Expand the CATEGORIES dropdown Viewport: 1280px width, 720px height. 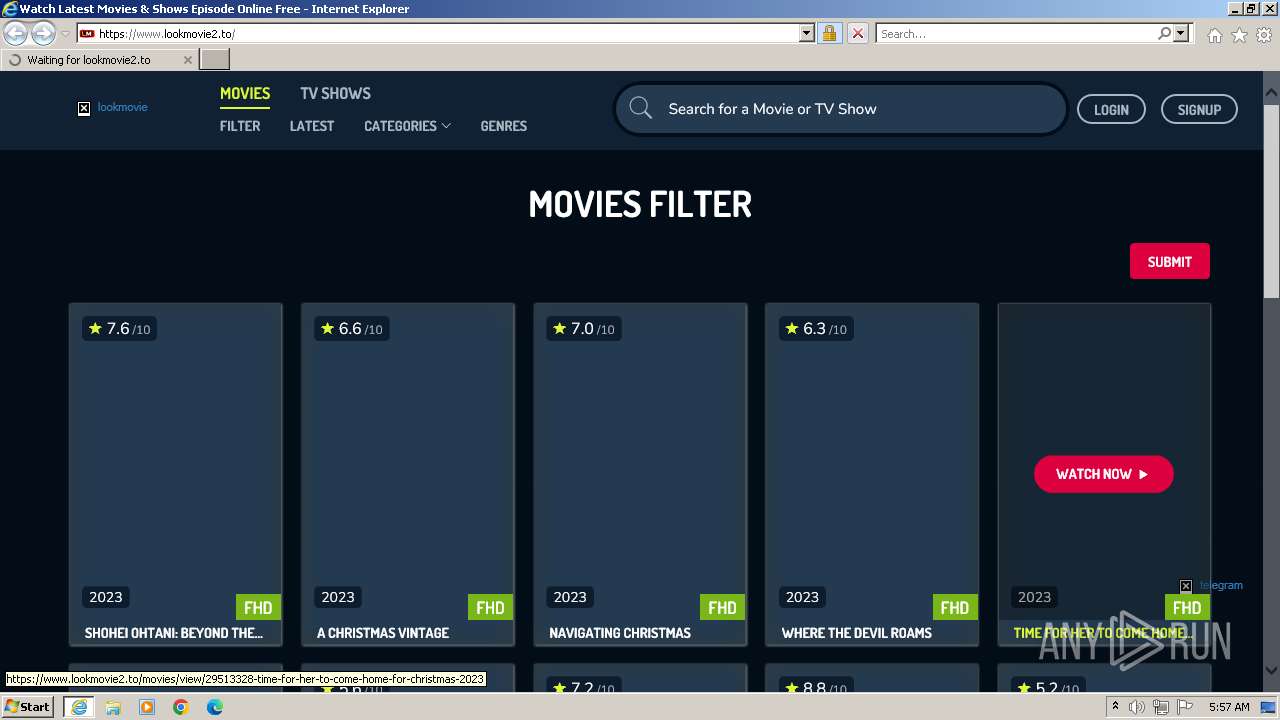407,126
